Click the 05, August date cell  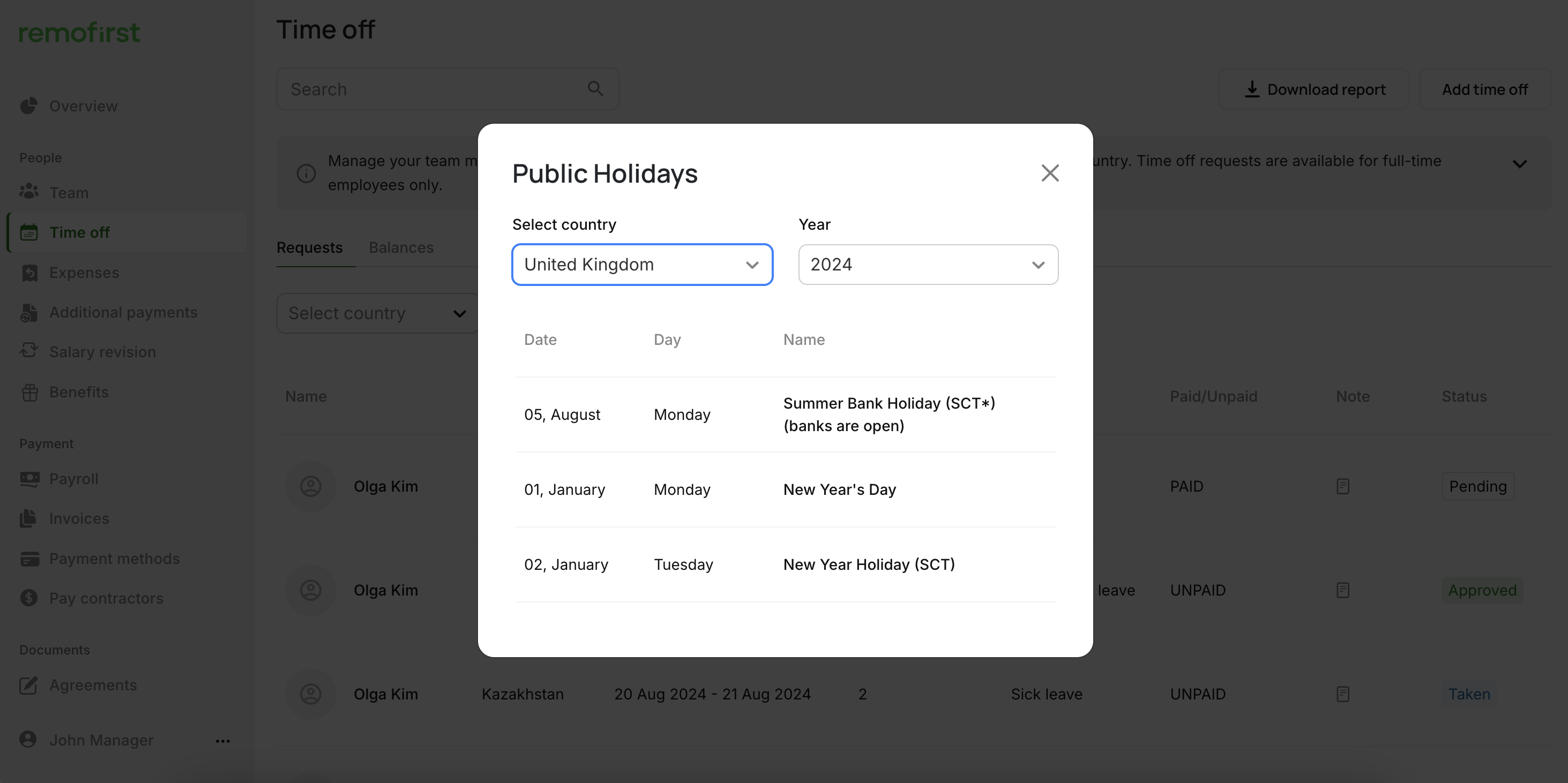tap(562, 415)
